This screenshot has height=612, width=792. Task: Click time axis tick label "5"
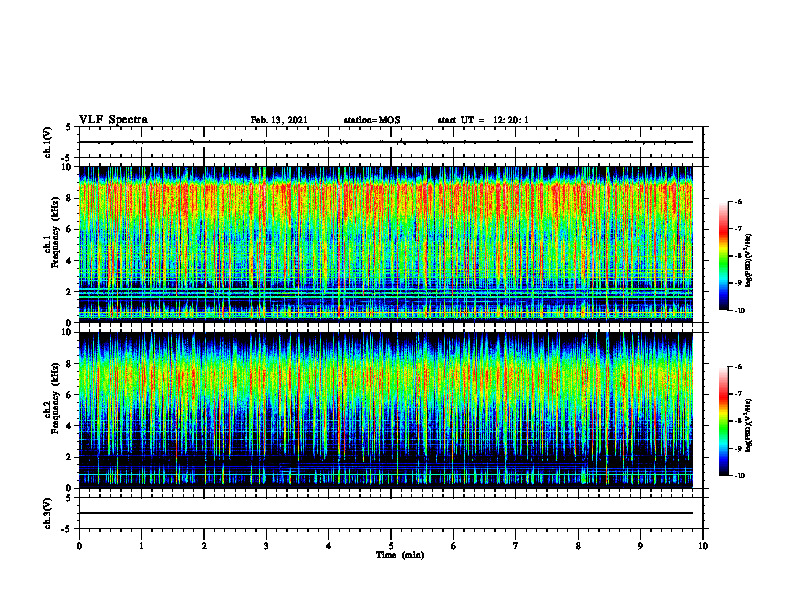pyautogui.click(x=391, y=546)
